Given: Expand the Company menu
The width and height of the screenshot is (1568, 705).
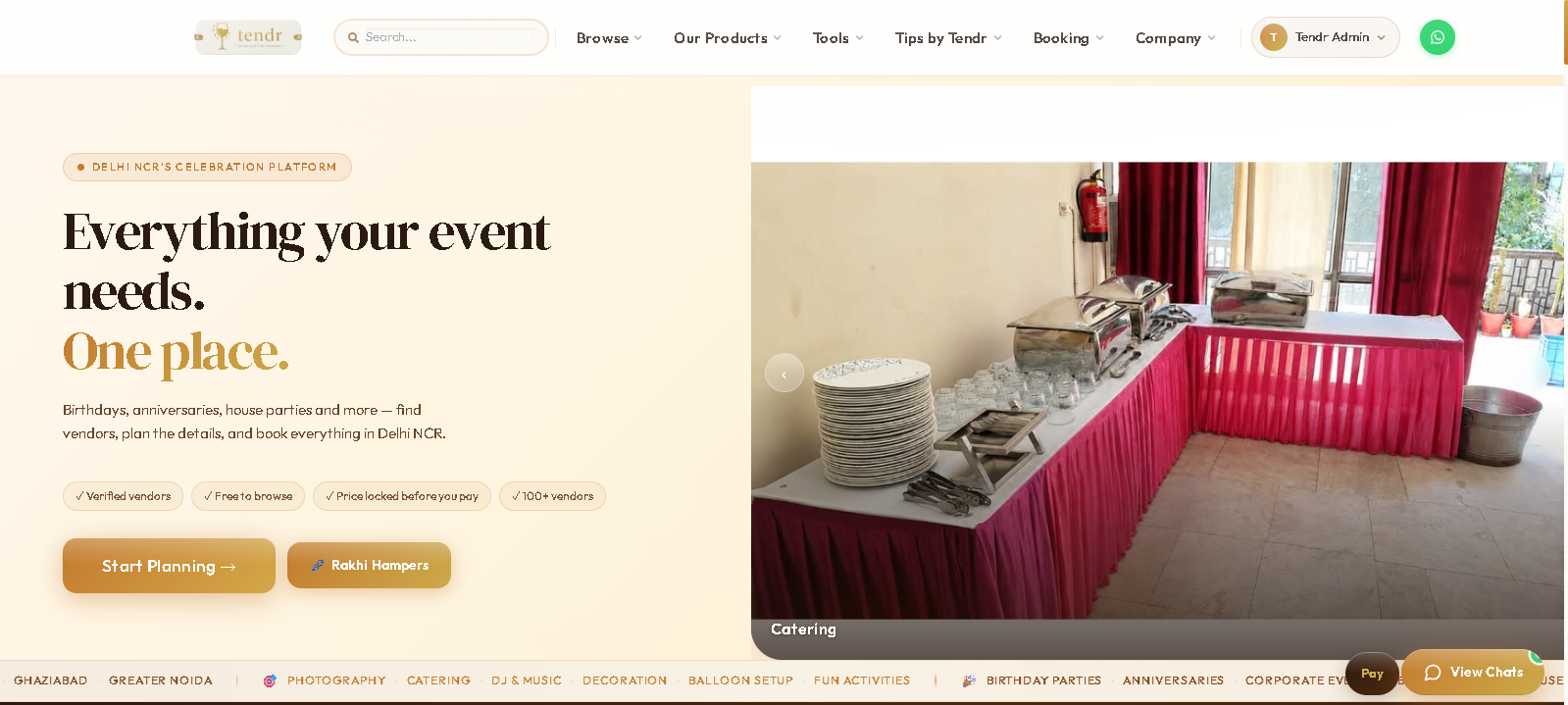Looking at the screenshot, I should click(1176, 38).
